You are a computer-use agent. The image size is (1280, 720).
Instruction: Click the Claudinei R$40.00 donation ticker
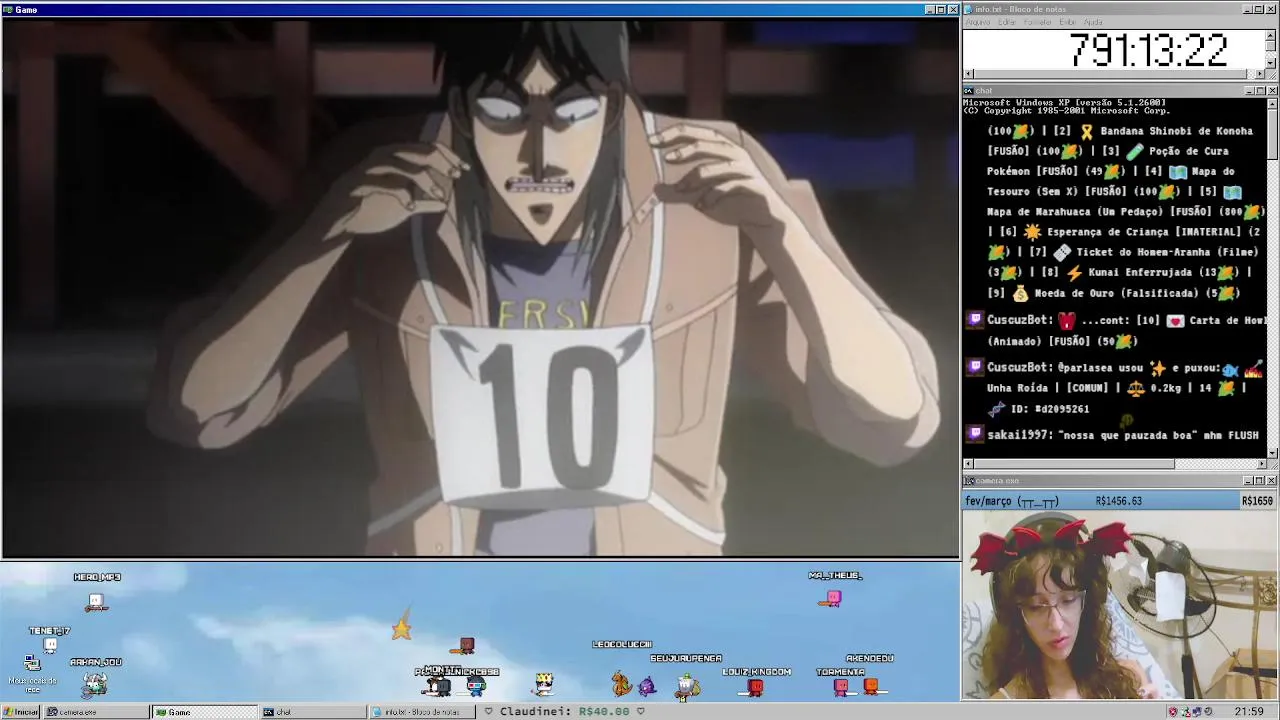coord(564,712)
